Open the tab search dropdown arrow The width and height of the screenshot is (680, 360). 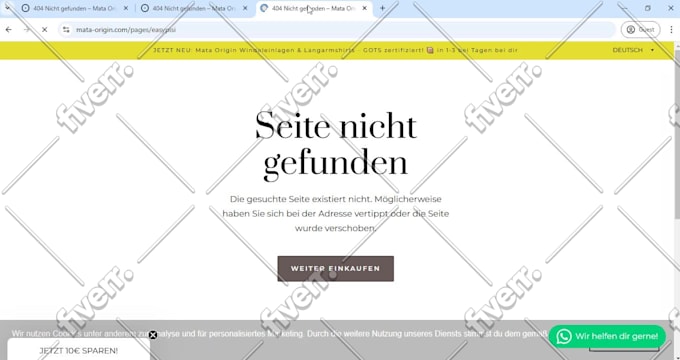click(x=7, y=8)
